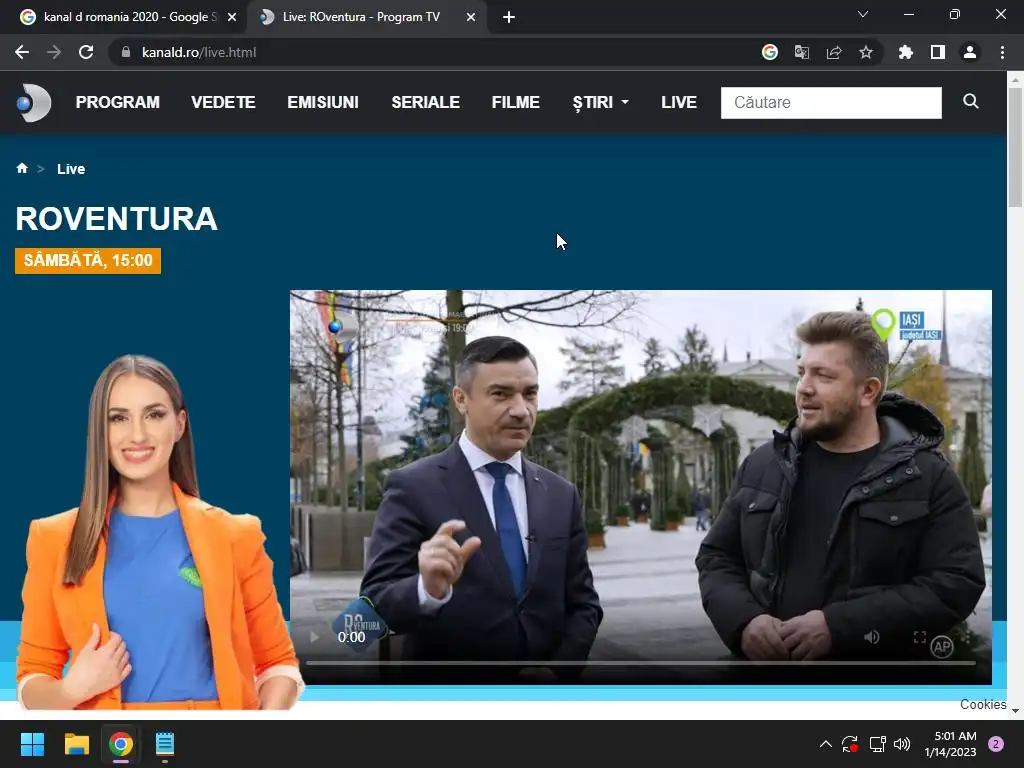Go to the EMISIUNI page
This screenshot has width=1024, height=768.
(323, 103)
